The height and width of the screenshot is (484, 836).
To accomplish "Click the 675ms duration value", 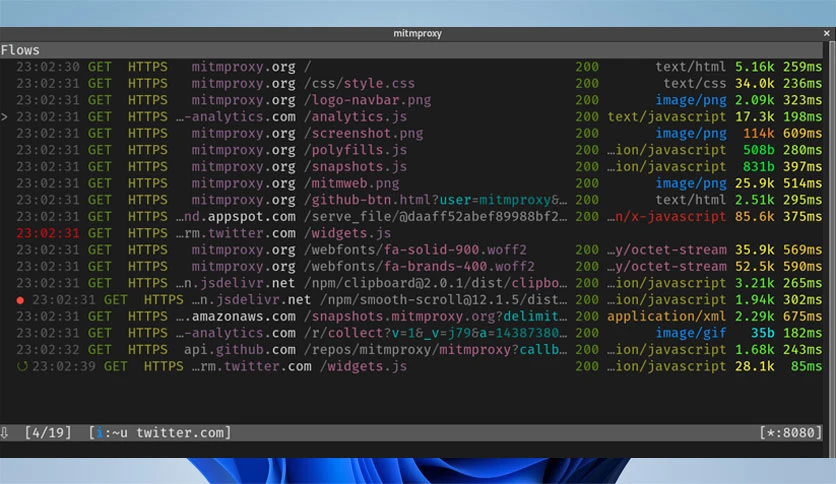I will pos(802,317).
